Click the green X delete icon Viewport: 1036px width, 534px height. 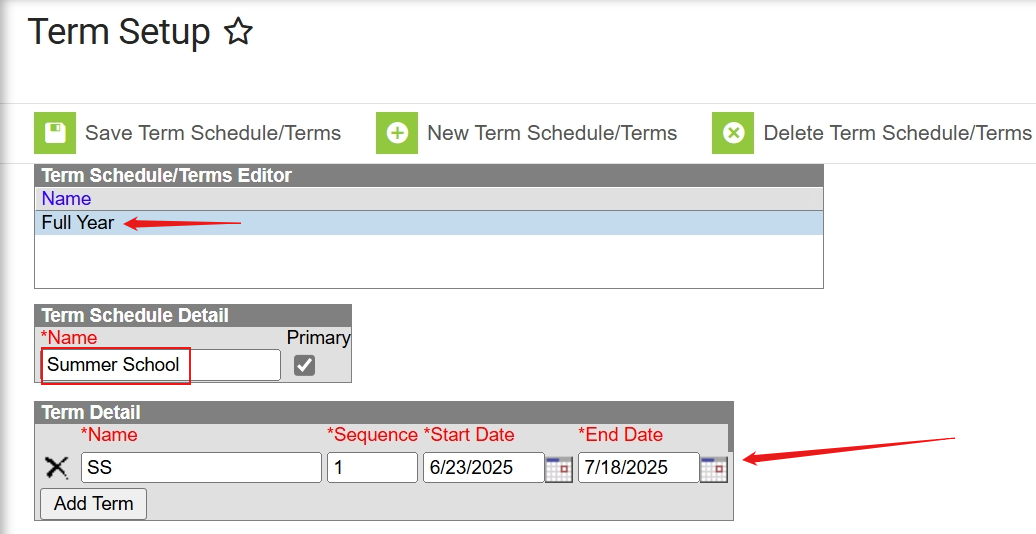point(733,133)
